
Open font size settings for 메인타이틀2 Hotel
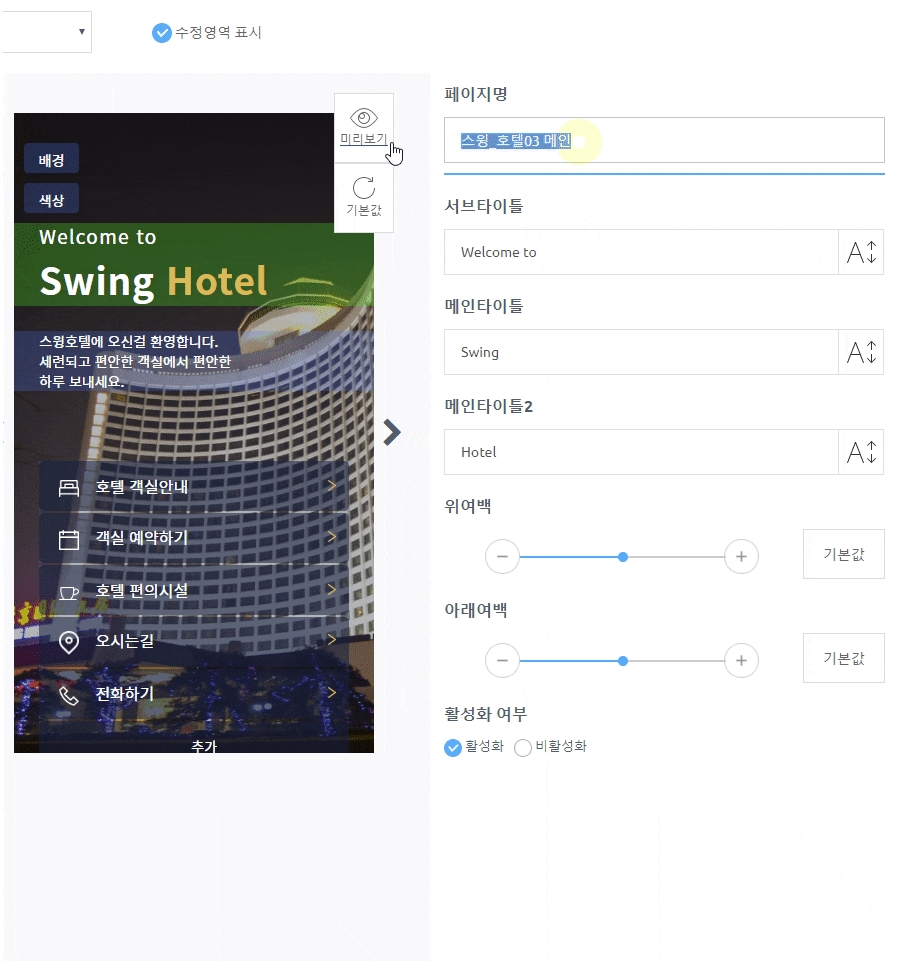861,452
